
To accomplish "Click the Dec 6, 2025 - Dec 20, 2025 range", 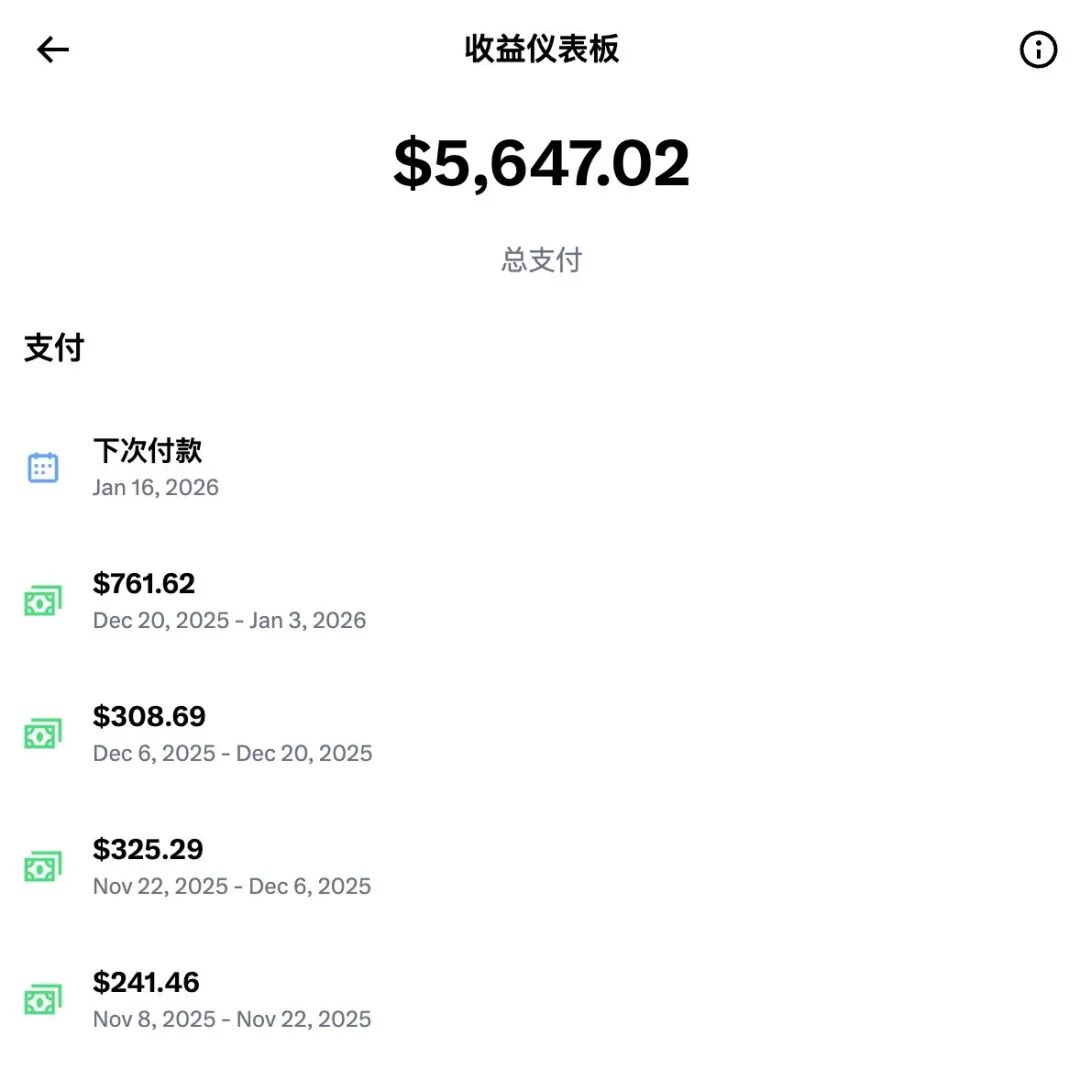I will click(232, 752).
